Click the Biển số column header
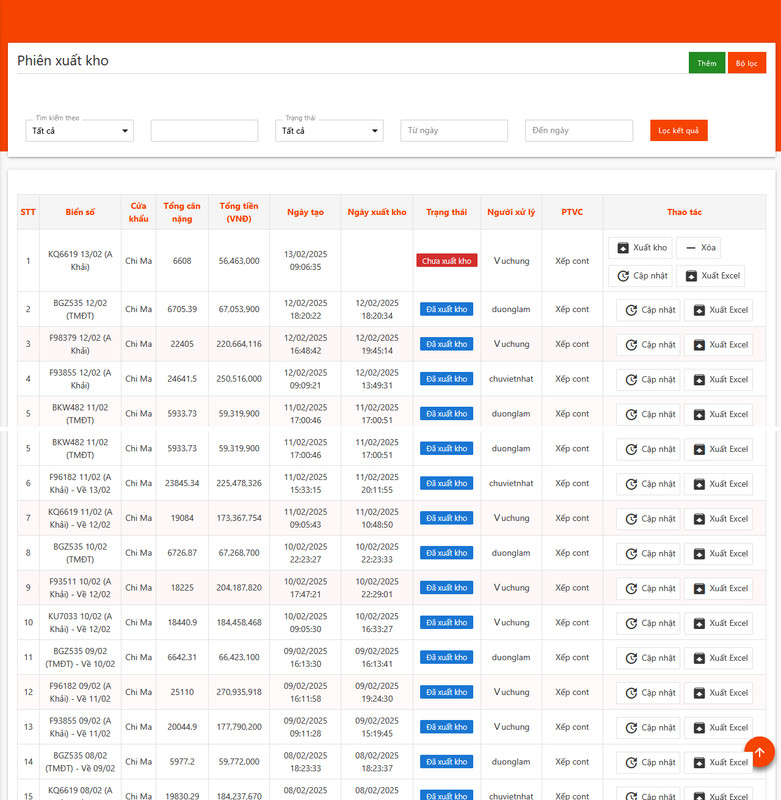Viewport: 781px width, 800px height. click(80, 212)
